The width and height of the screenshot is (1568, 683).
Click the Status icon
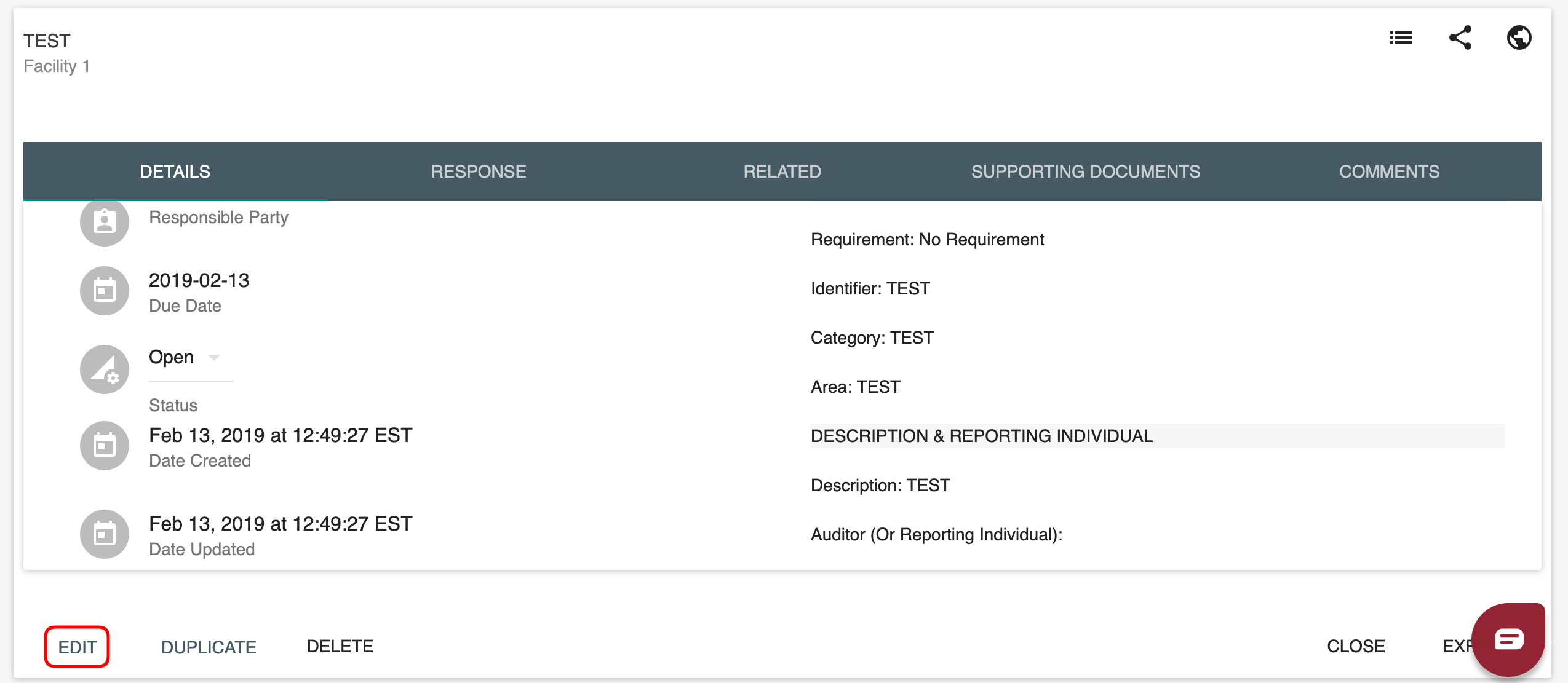(105, 369)
